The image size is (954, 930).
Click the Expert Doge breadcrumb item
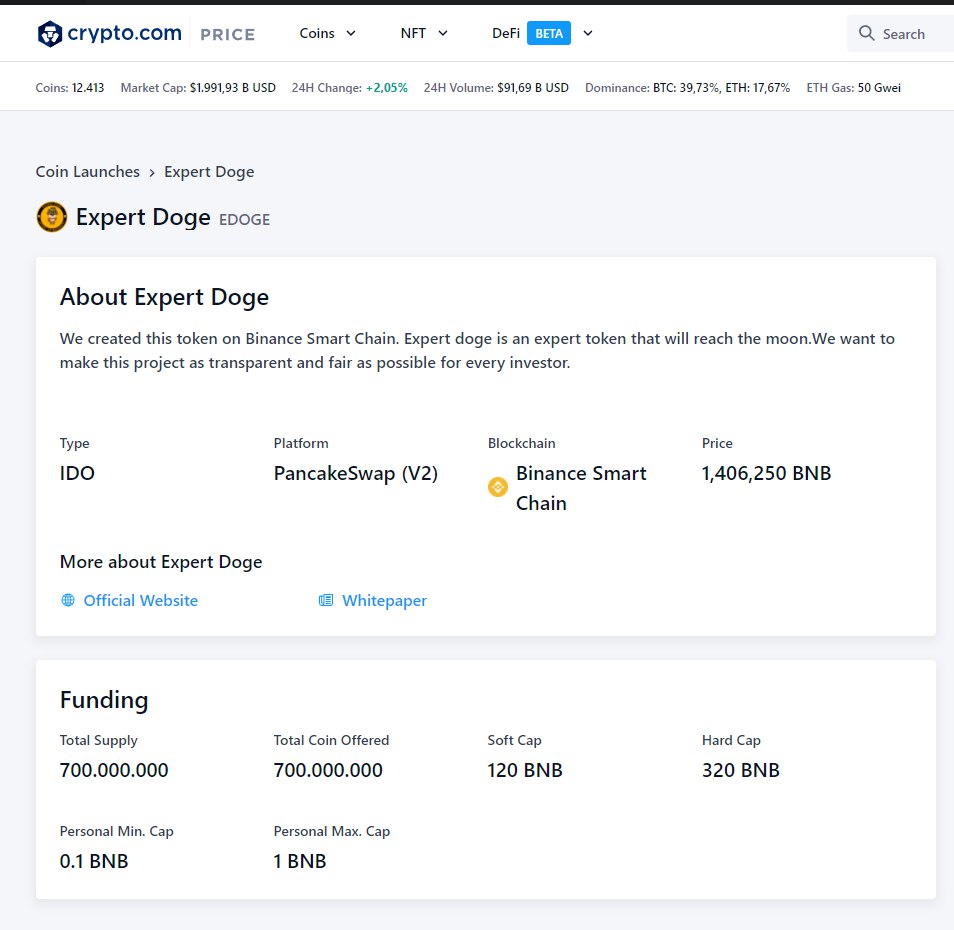click(x=209, y=172)
